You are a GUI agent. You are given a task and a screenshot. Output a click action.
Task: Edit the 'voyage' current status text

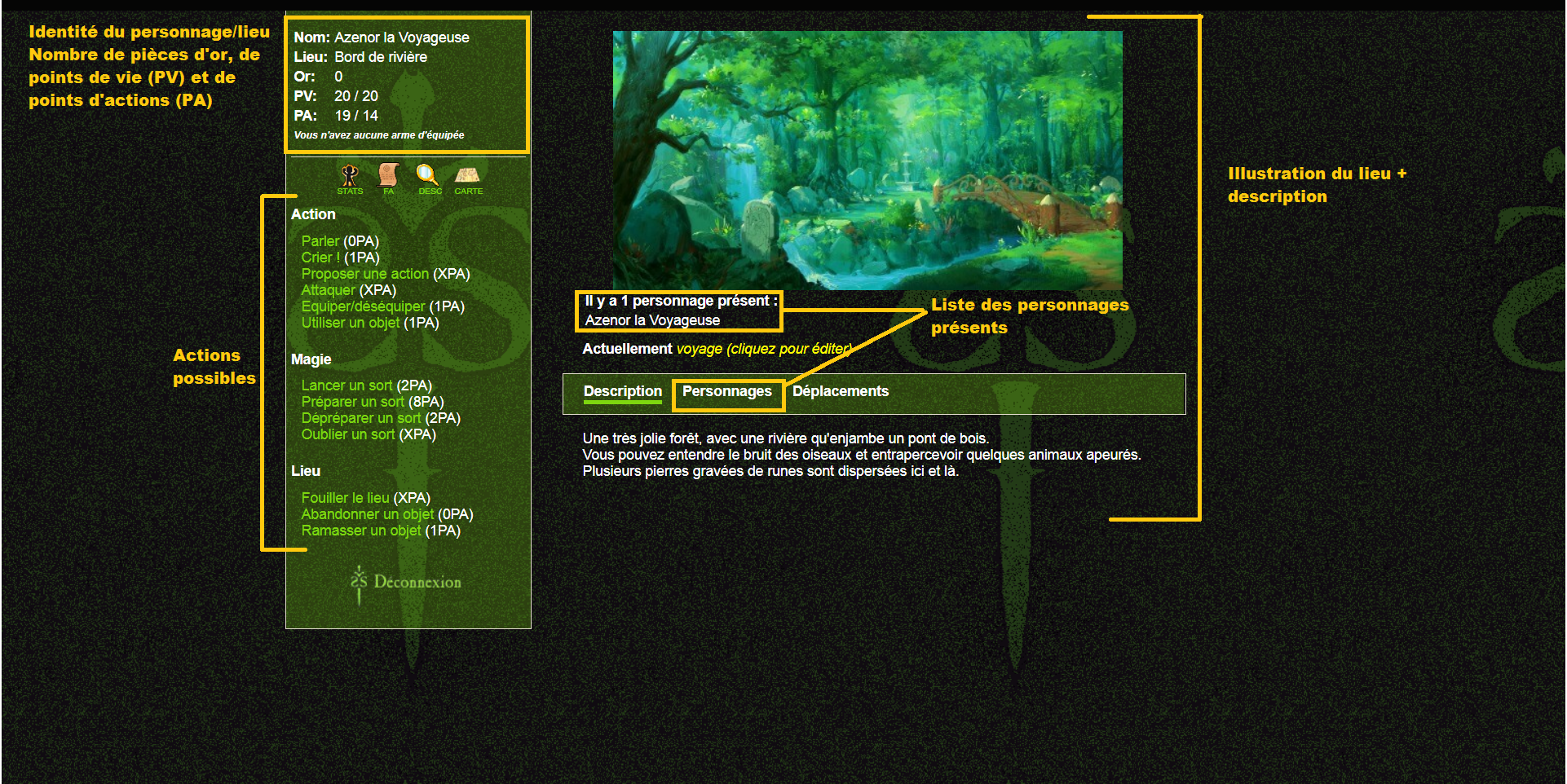[764, 349]
